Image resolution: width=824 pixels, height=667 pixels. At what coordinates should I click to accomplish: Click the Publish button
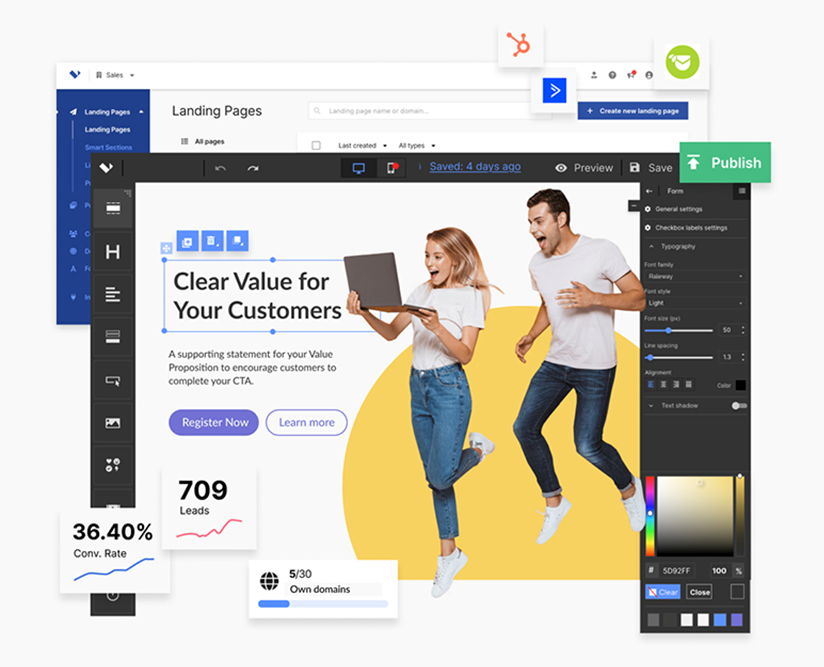[725, 163]
